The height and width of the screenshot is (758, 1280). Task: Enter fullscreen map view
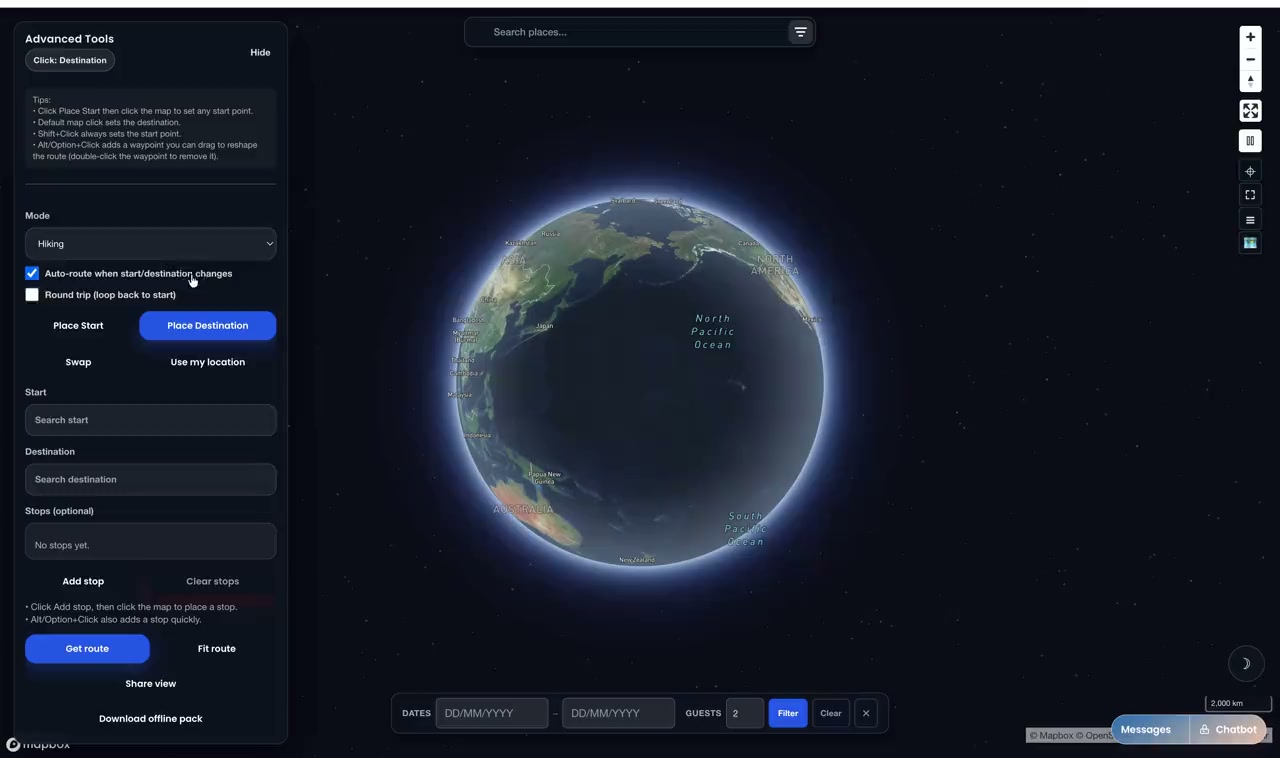coord(1250,110)
